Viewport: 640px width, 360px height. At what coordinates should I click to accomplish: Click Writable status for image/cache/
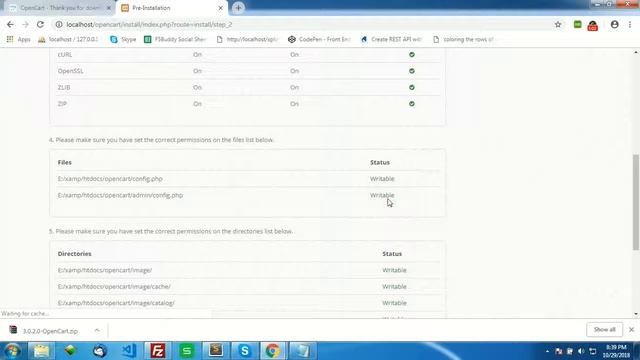394,287
